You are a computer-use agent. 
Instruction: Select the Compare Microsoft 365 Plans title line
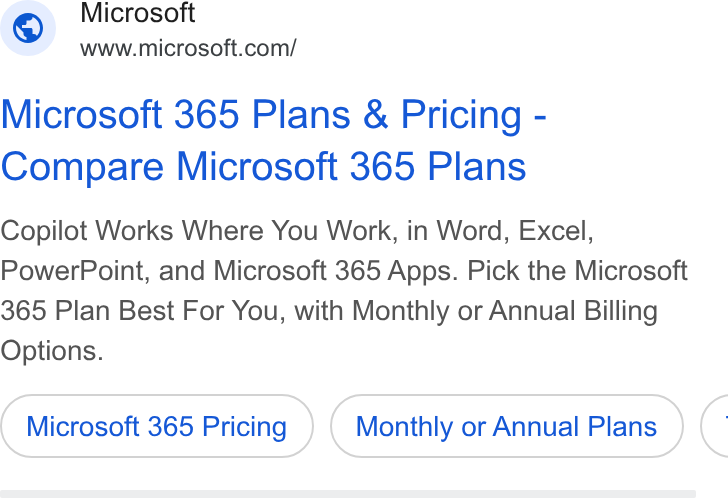pos(263,166)
